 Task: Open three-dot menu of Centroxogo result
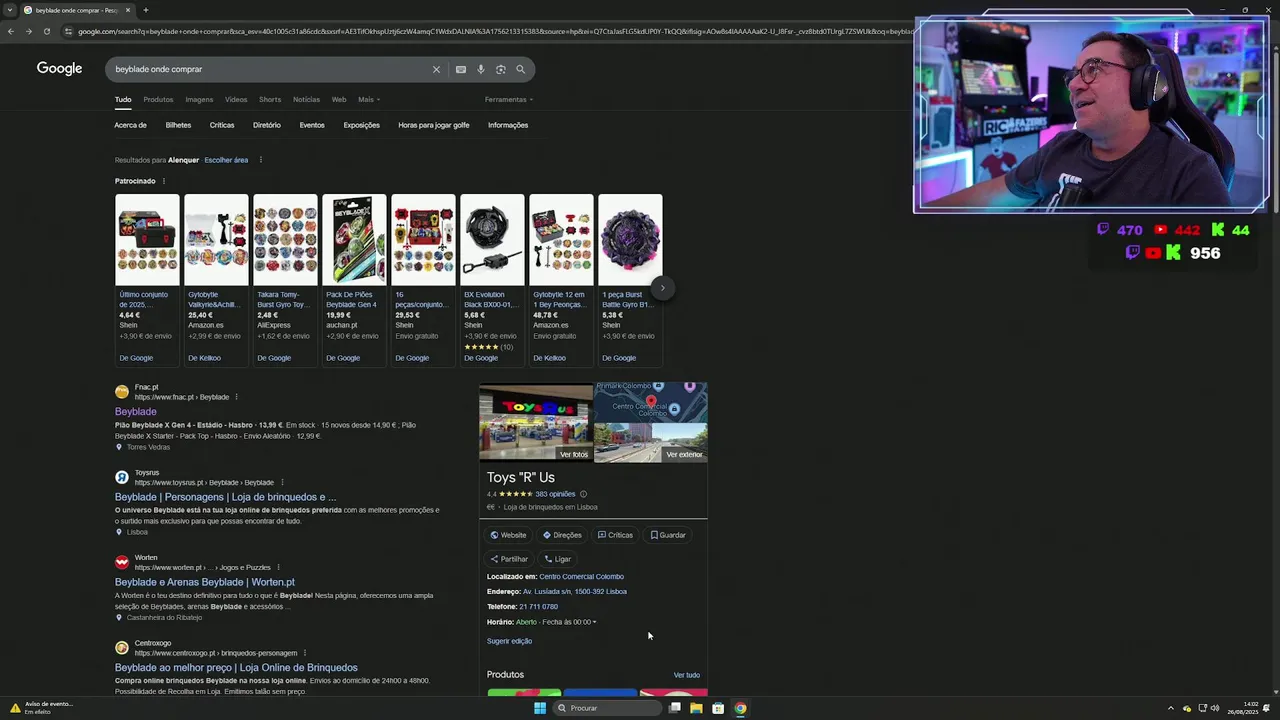305,653
